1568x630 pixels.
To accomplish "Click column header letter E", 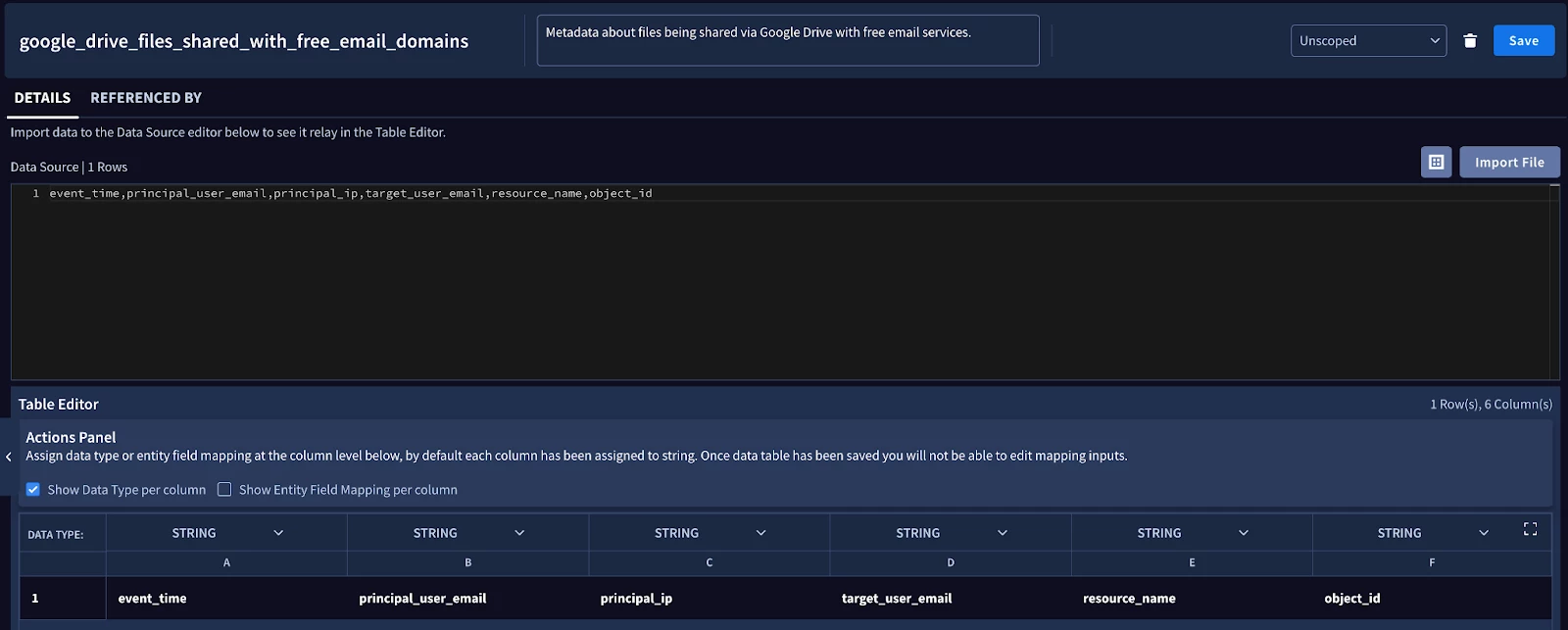I will point(1192,562).
